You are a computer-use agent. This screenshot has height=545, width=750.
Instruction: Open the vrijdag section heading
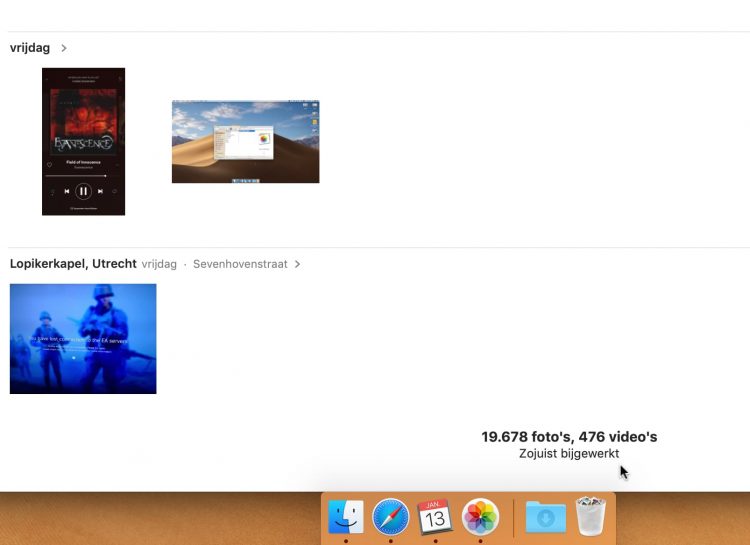(x=30, y=48)
